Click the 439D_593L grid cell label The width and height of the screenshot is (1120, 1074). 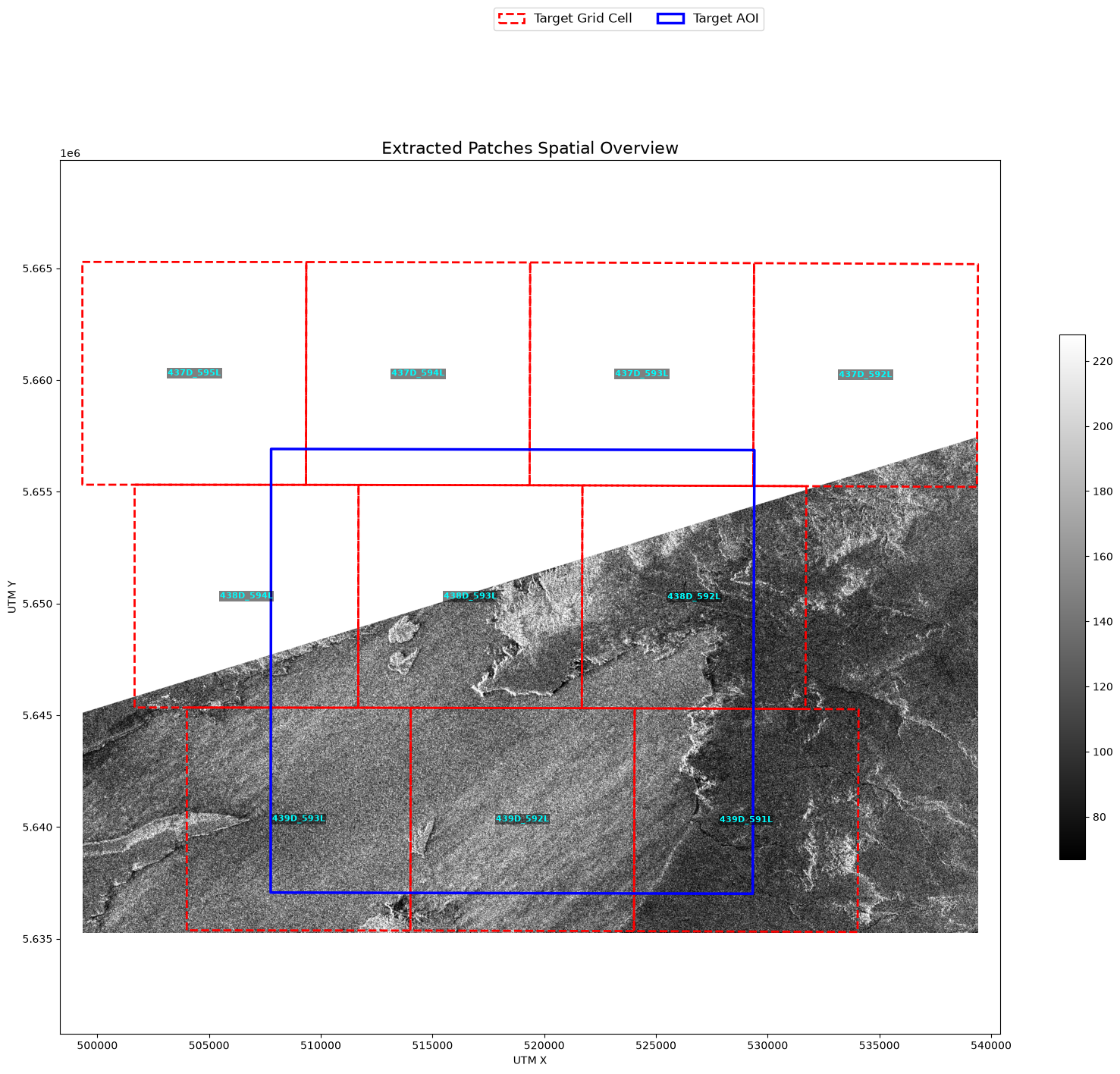point(298,818)
